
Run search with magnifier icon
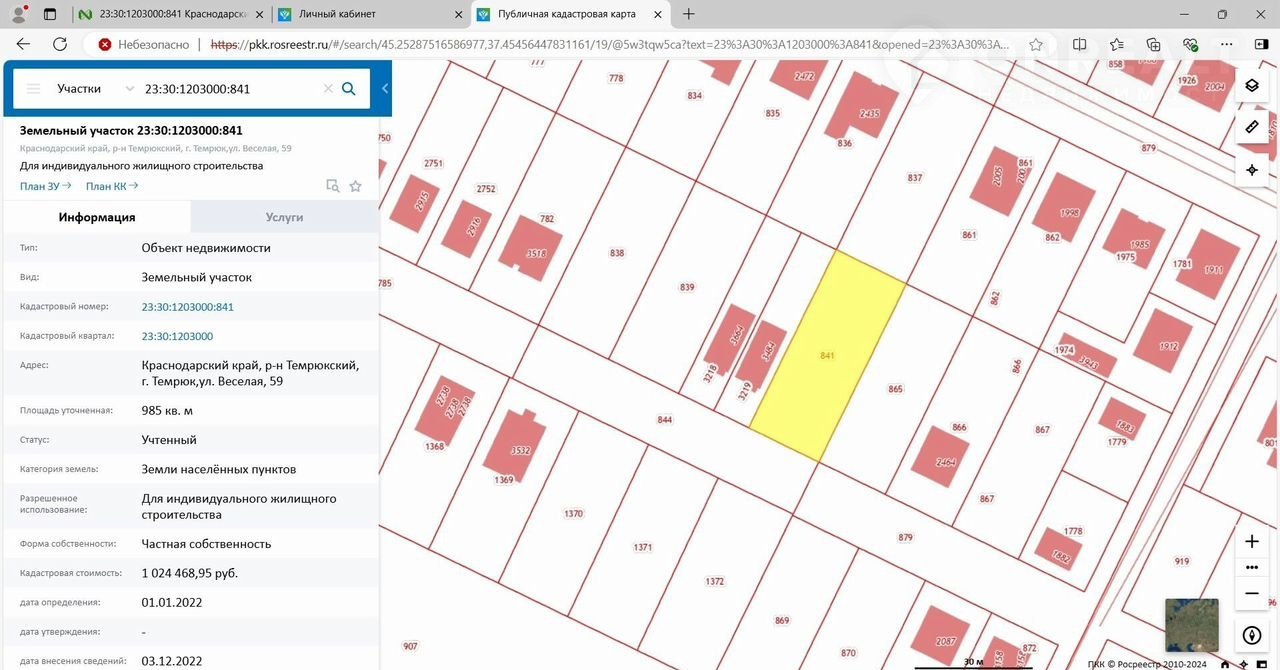(x=349, y=89)
